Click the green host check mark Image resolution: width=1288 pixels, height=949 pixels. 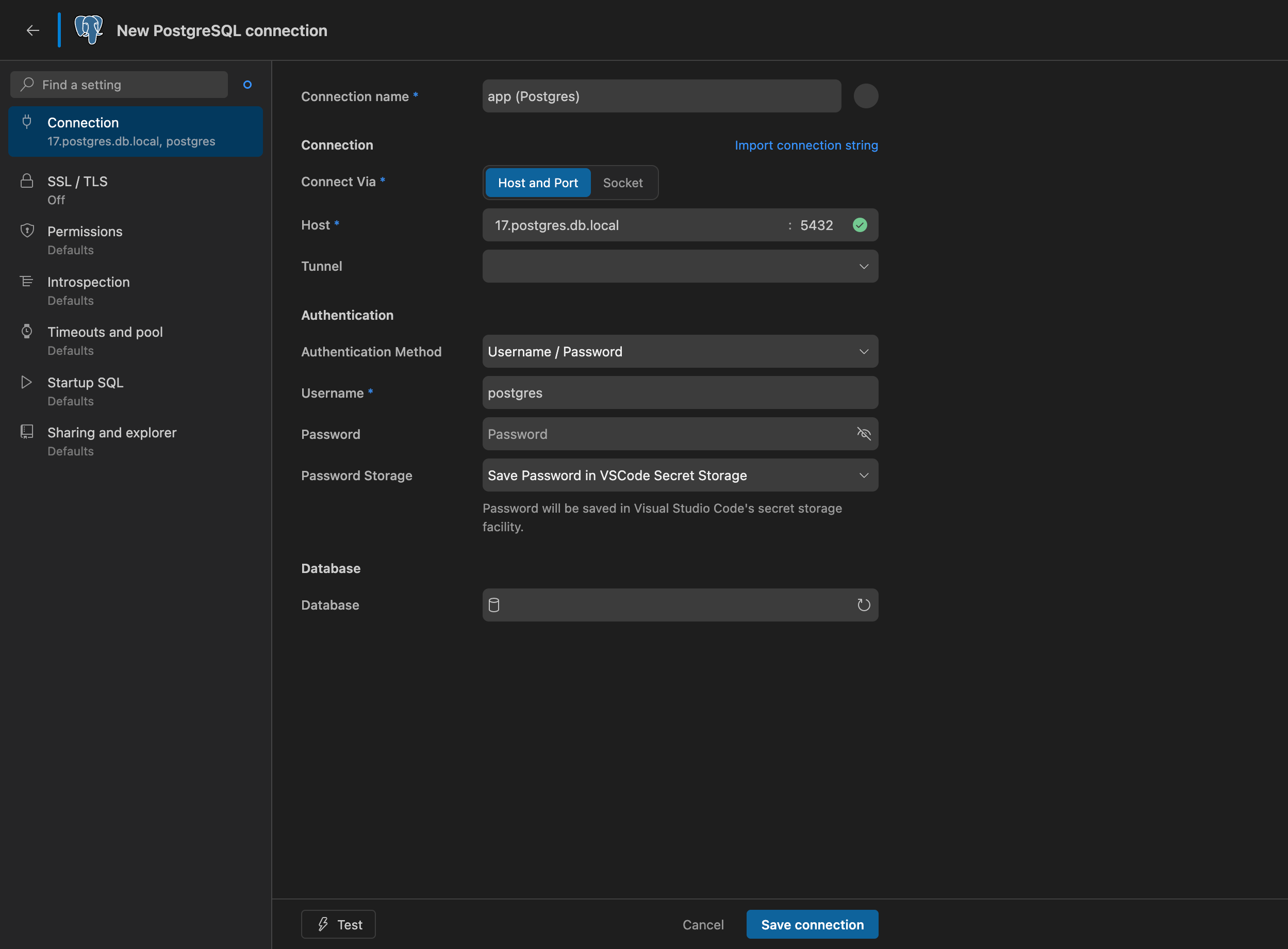pyautogui.click(x=860, y=225)
